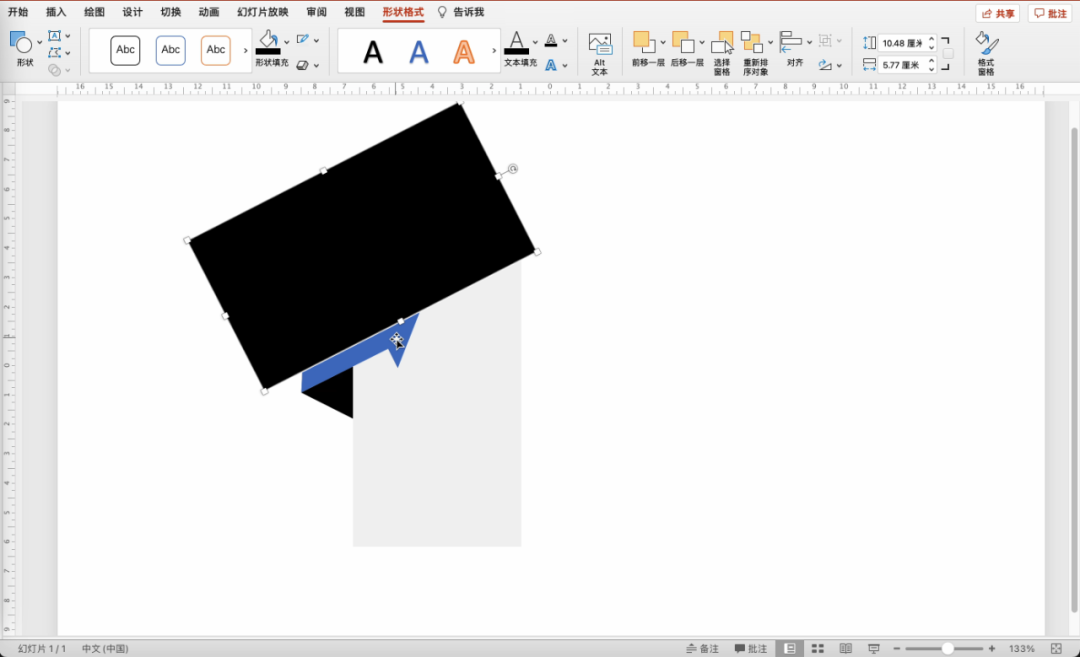Click the 形状填充 paint bucket icon
The image size is (1080, 657).
pyautogui.click(x=268, y=39)
